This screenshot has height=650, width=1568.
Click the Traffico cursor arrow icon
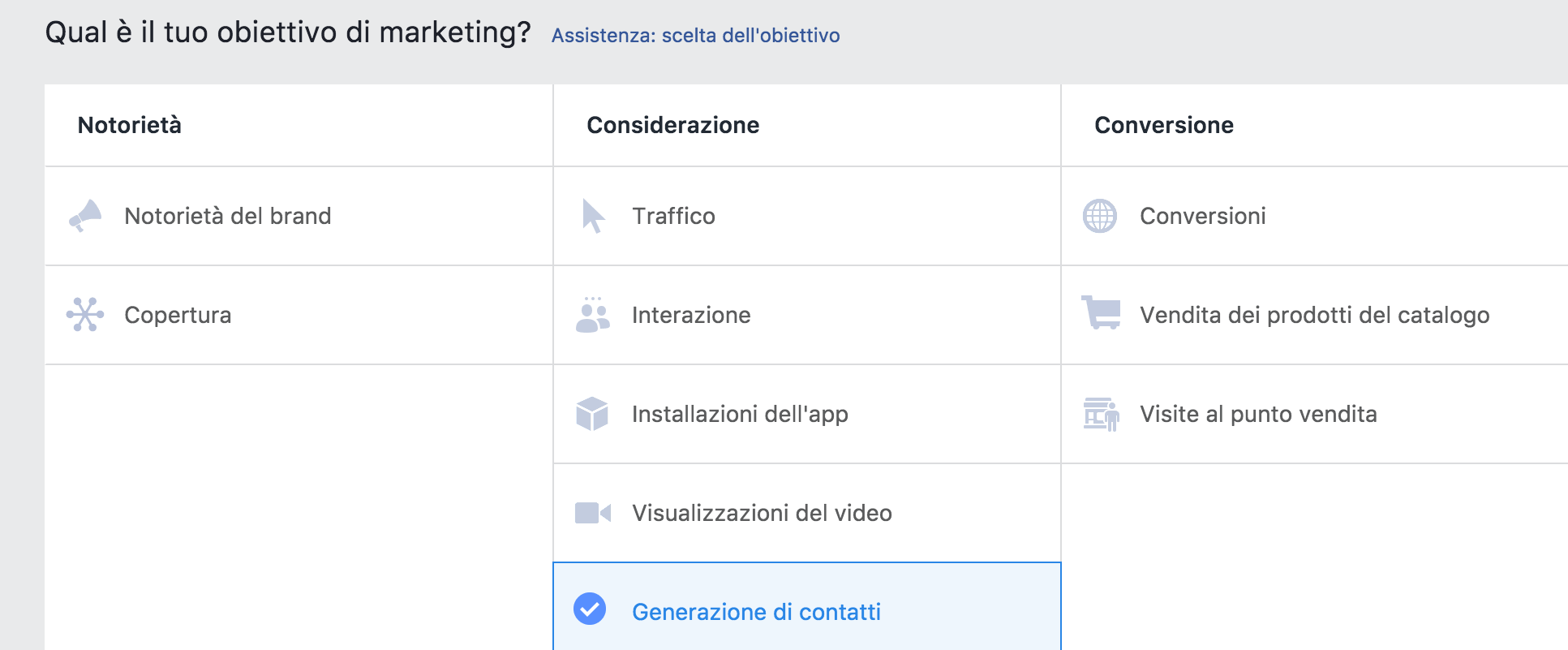(x=593, y=216)
